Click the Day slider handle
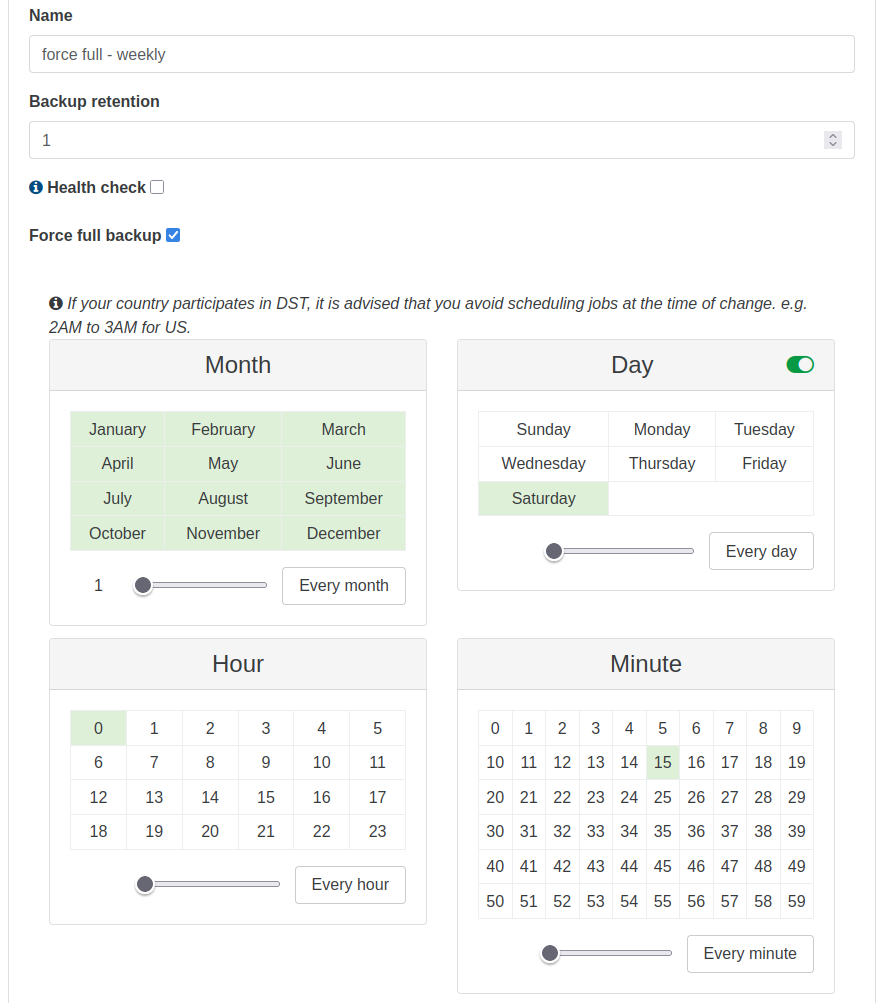This screenshot has width=883, height=1003. coord(554,551)
